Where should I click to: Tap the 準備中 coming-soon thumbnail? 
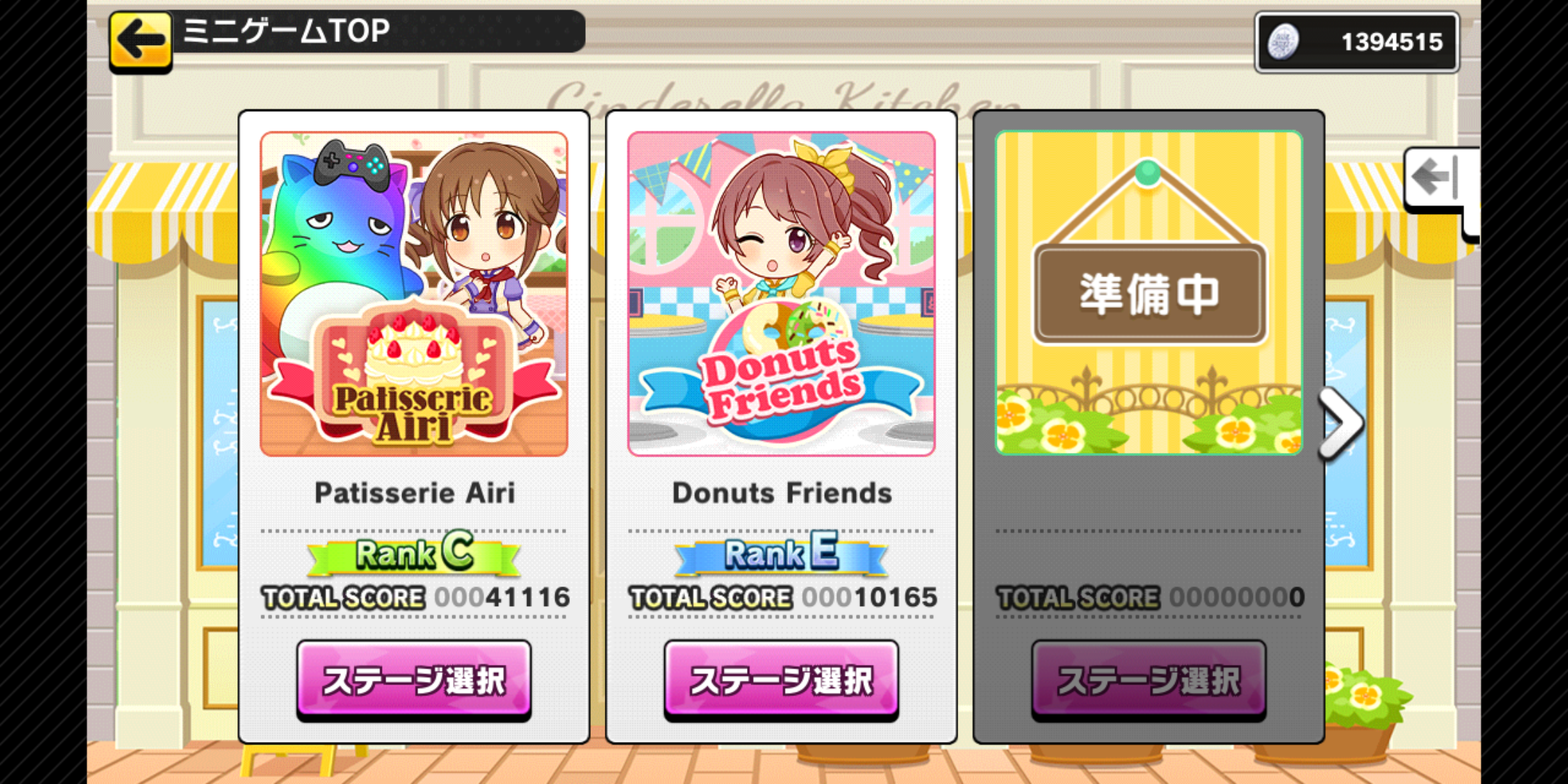1148,294
